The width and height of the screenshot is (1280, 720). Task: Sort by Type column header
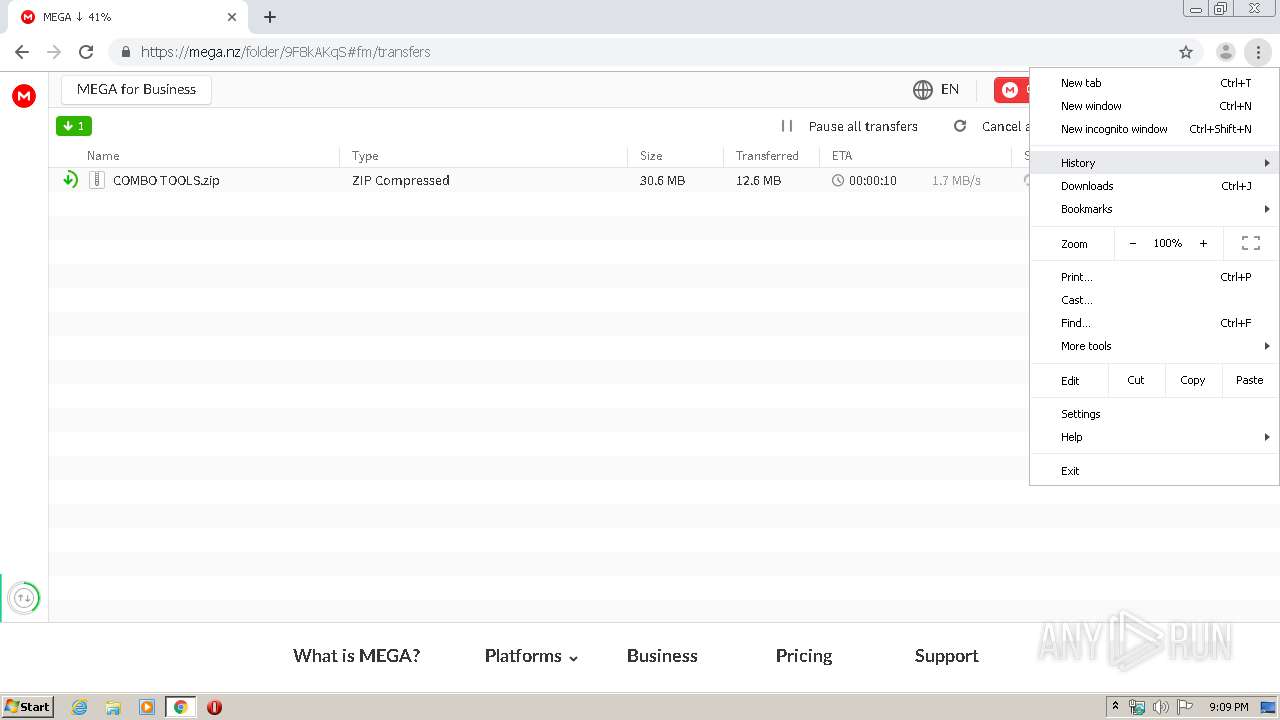click(365, 156)
